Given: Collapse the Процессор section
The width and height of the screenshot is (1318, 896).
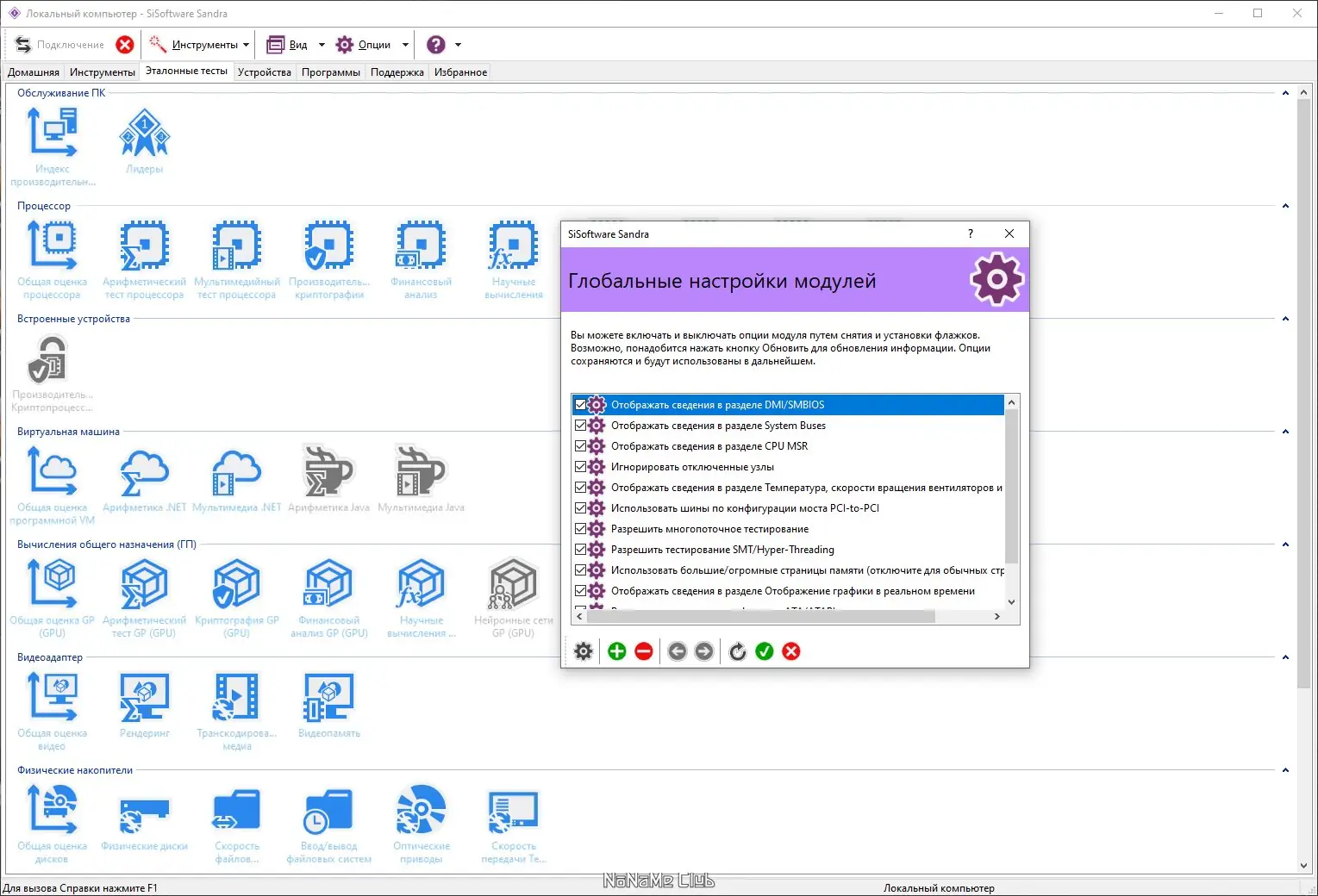Looking at the screenshot, I should (x=1285, y=206).
